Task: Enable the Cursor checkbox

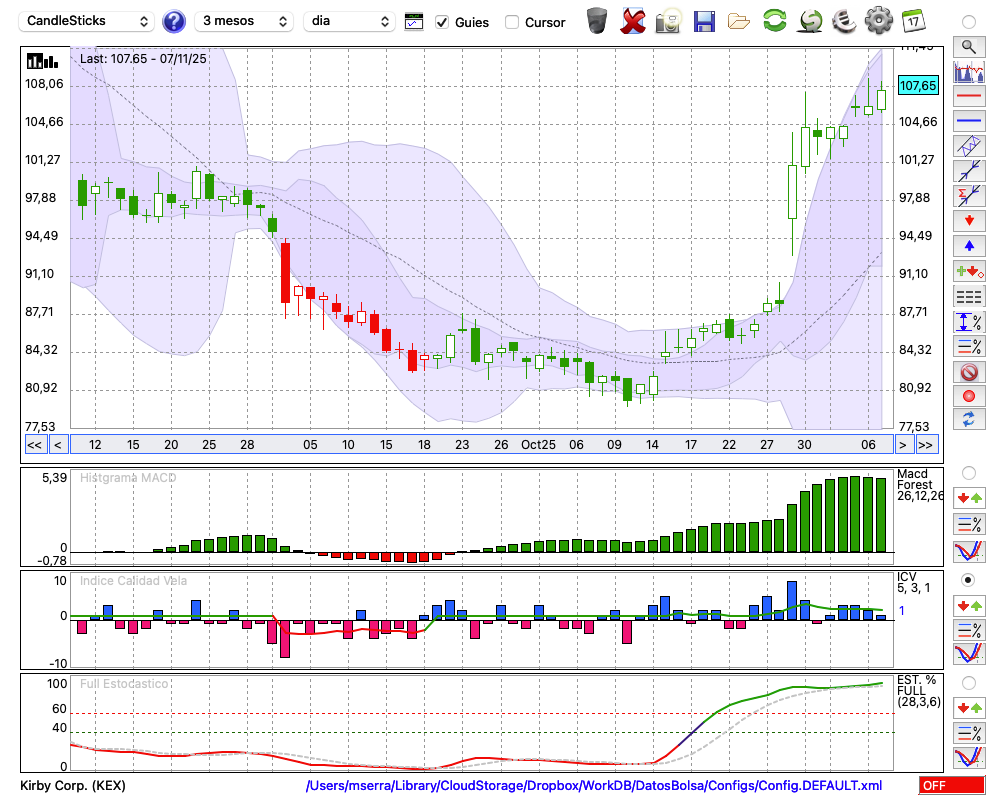Action: tap(512, 22)
